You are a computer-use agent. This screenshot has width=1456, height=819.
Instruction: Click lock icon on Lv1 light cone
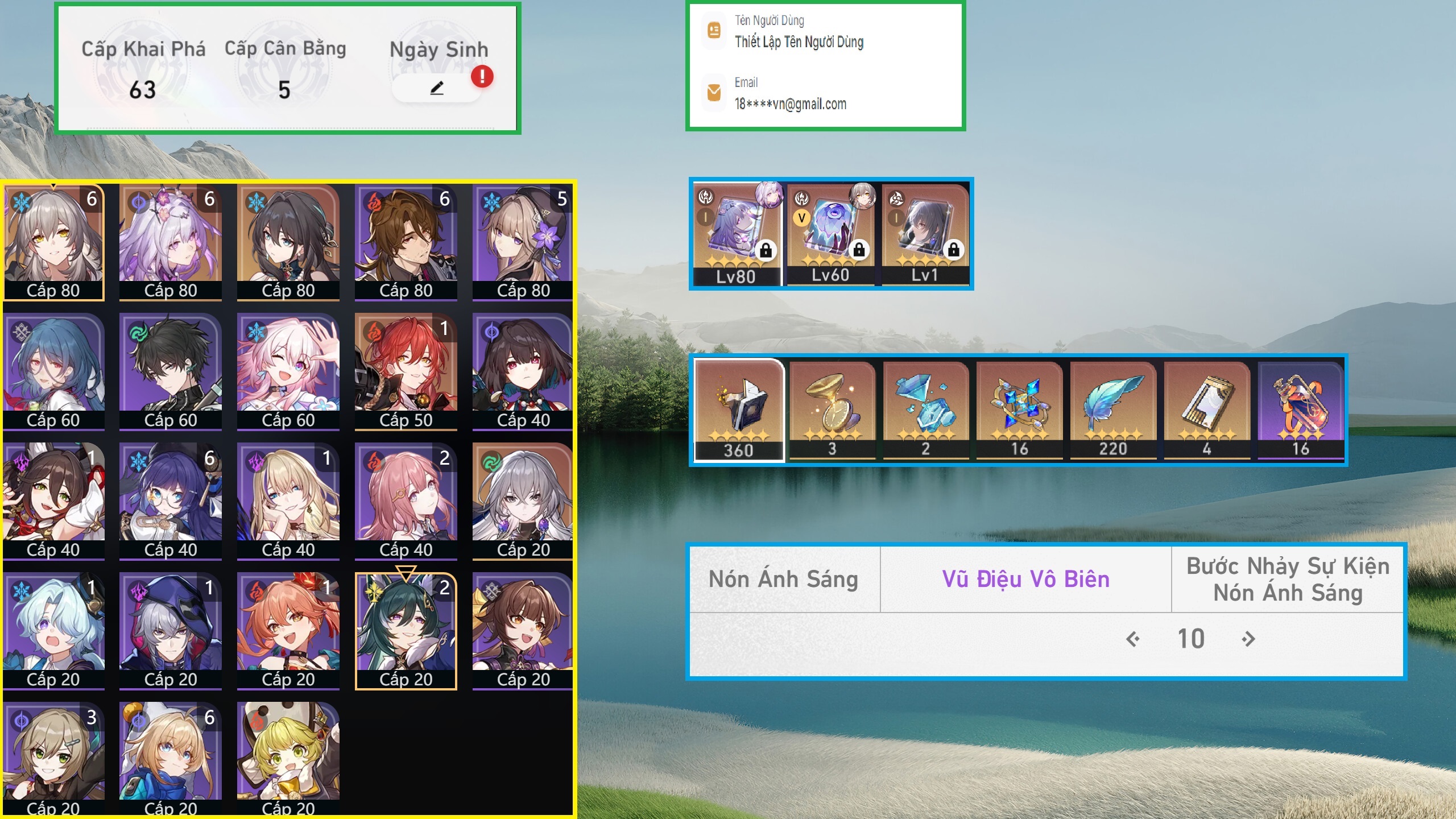[x=954, y=249]
